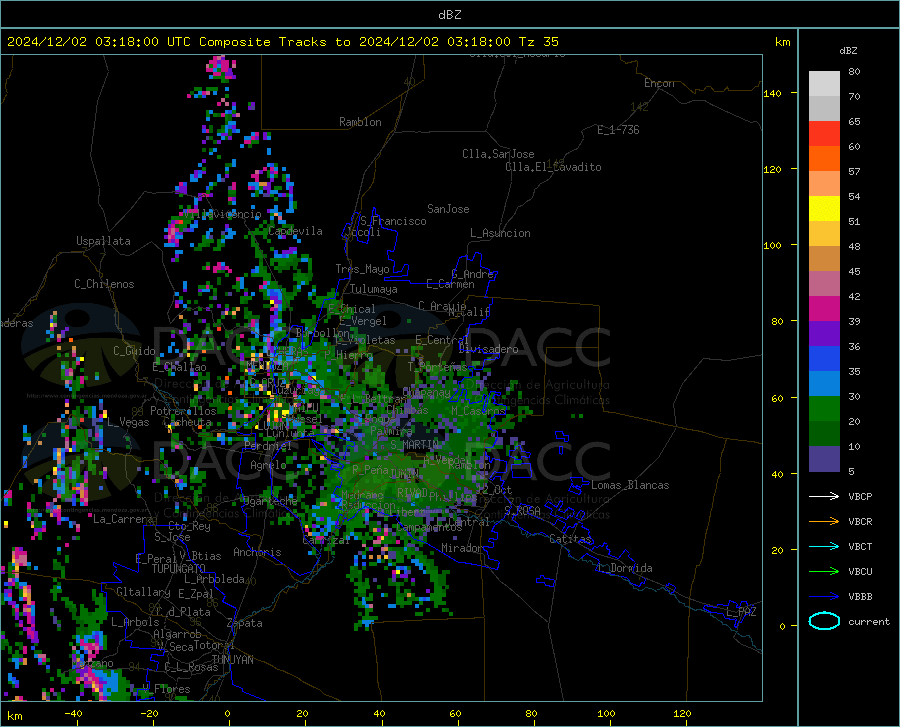Click the 'S_MARTIN' map label
Screen dimensions: 900x727
tap(414, 444)
